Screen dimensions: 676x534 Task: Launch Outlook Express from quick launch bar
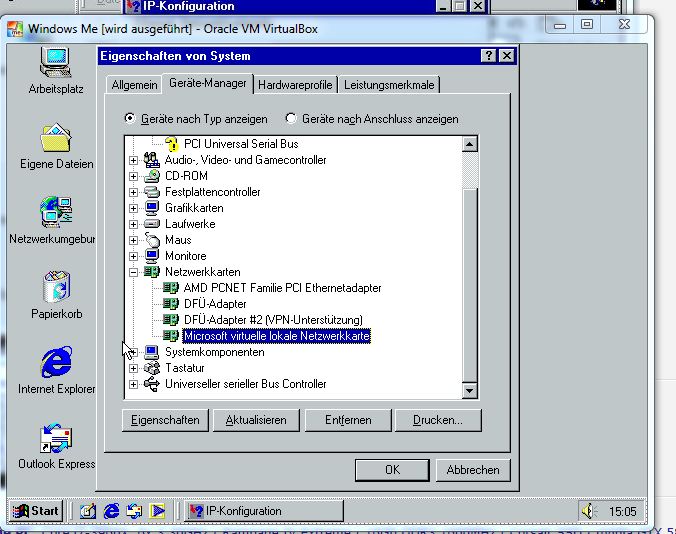pyautogui.click(x=134, y=511)
